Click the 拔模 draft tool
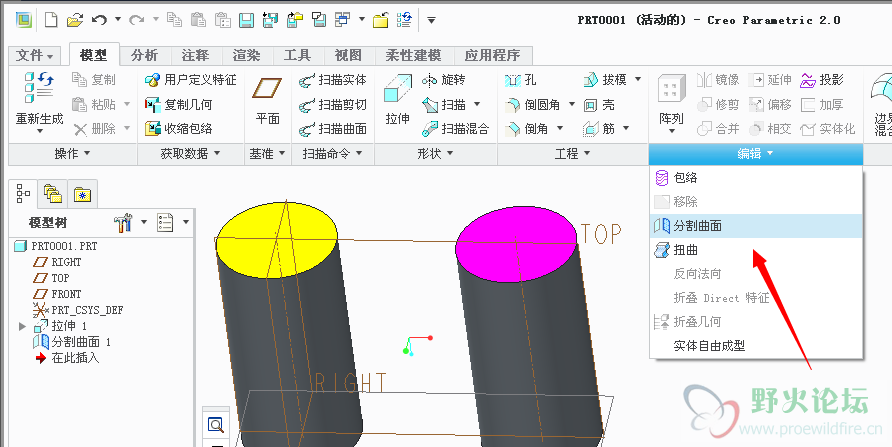Image resolution: width=892 pixels, height=447 pixels. (605, 80)
